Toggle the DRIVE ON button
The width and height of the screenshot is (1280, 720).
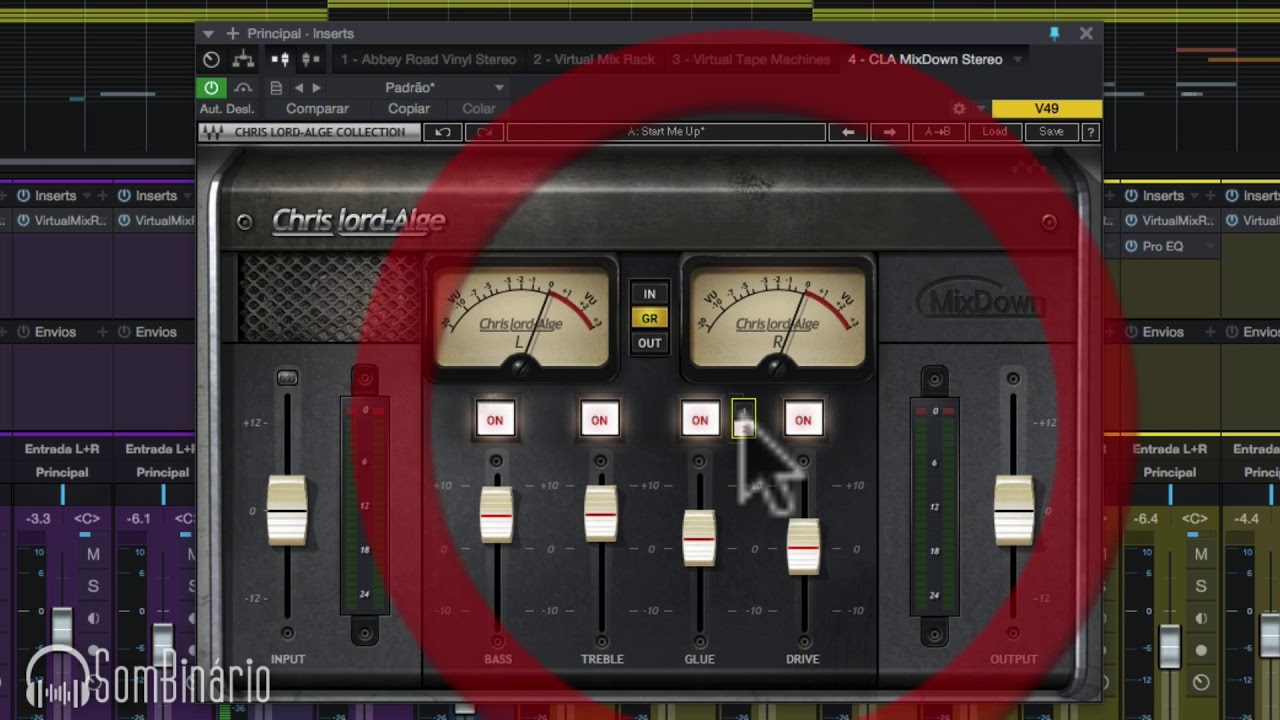click(803, 420)
